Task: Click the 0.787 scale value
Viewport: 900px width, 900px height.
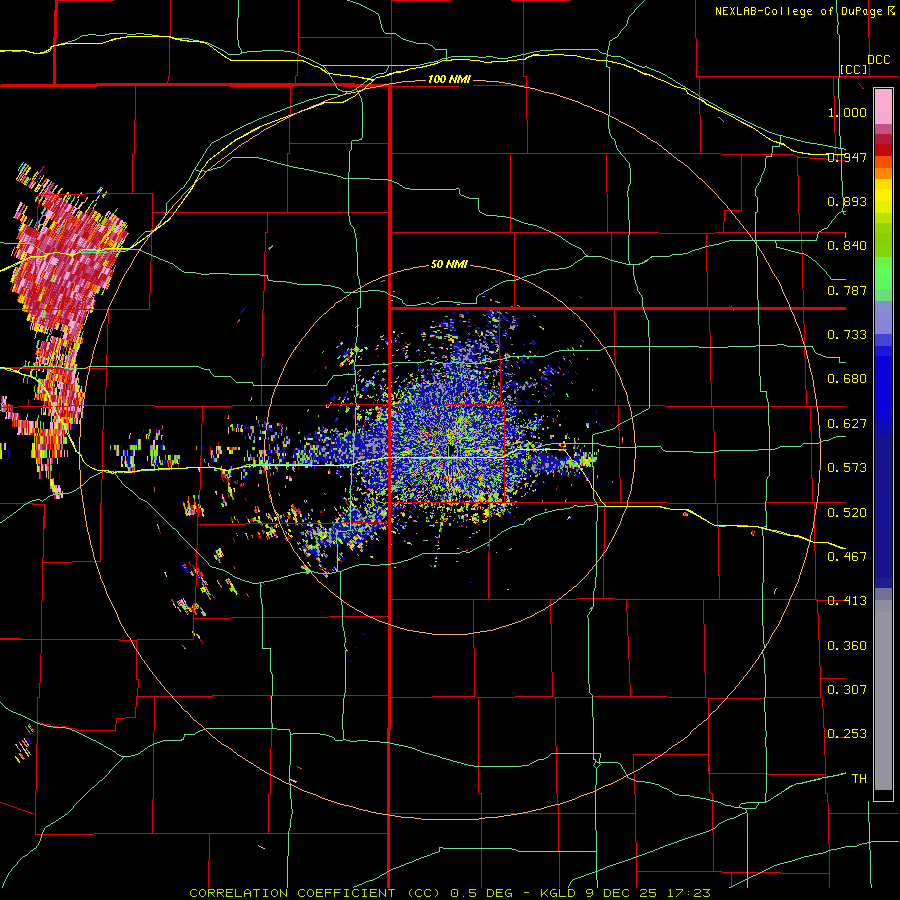Action: tap(847, 290)
